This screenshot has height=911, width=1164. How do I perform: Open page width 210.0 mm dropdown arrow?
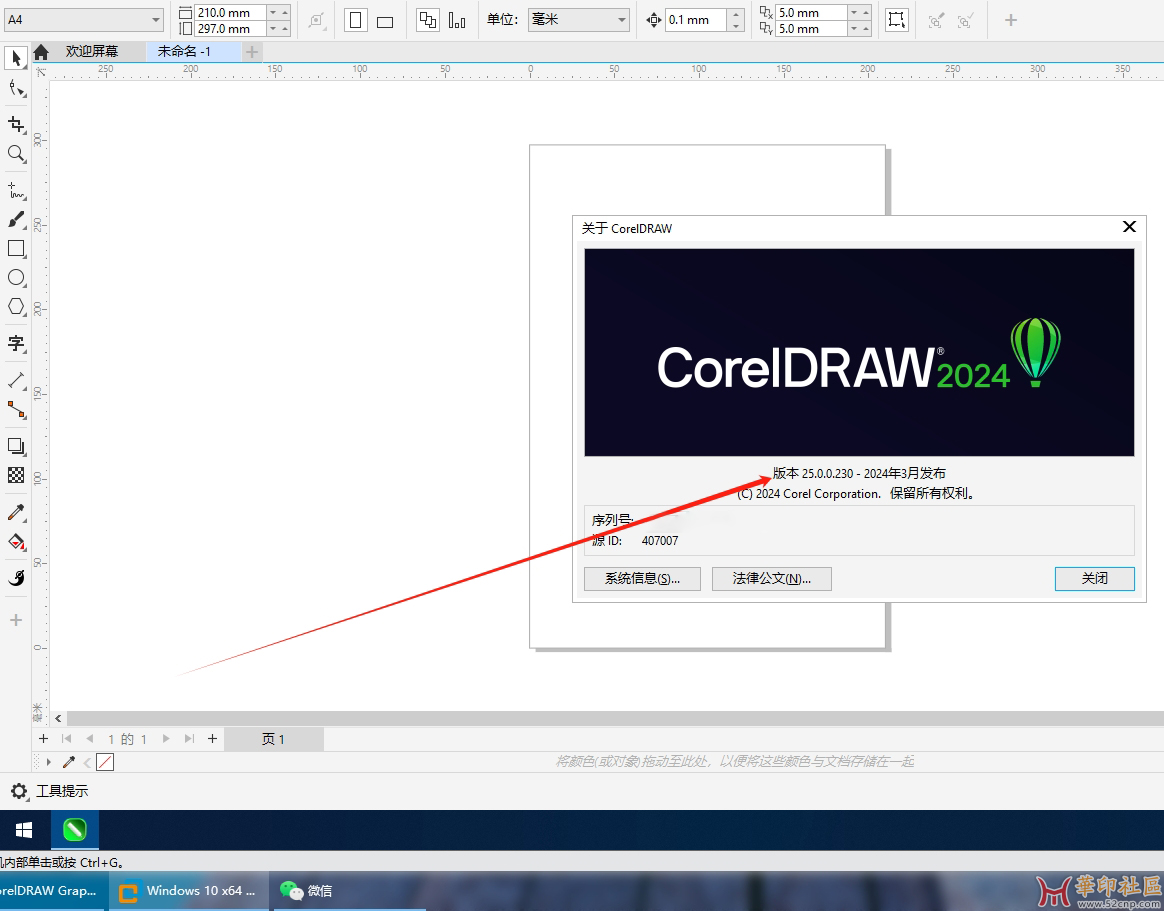272,13
